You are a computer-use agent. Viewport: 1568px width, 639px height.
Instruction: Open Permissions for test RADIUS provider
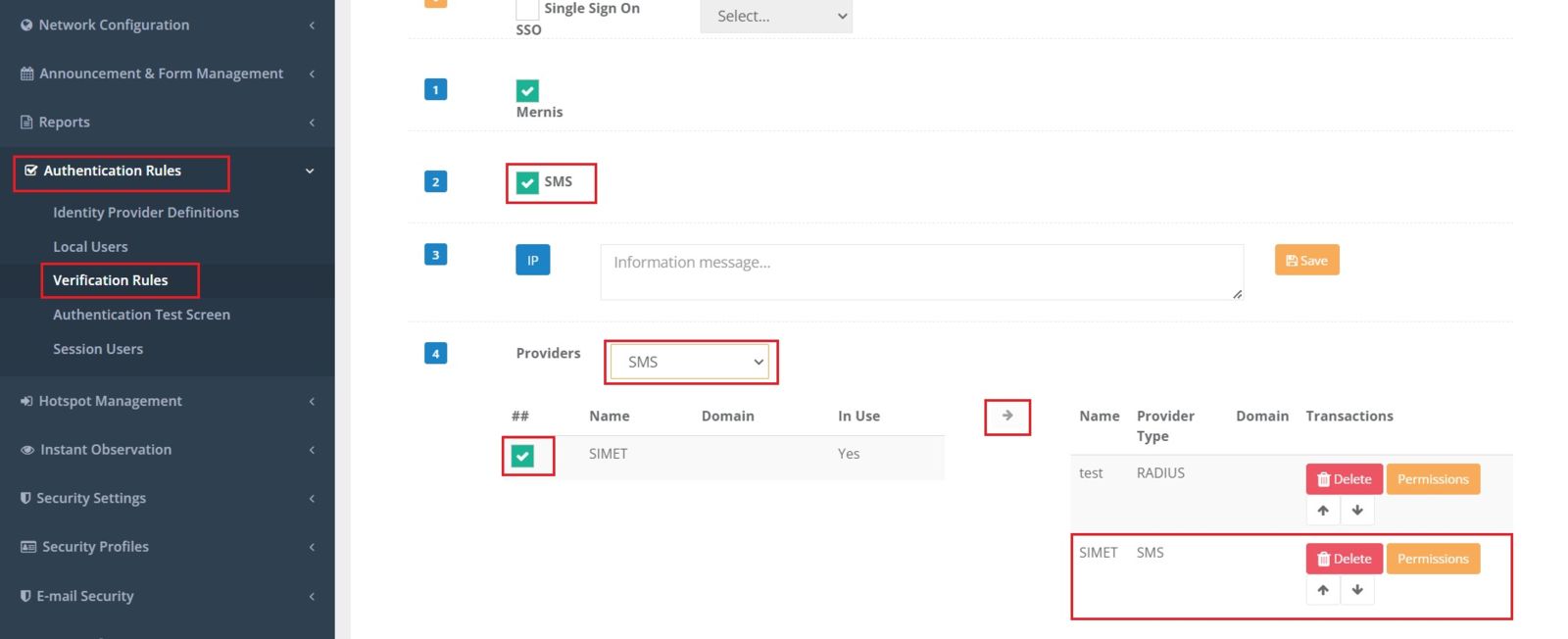(1432, 479)
